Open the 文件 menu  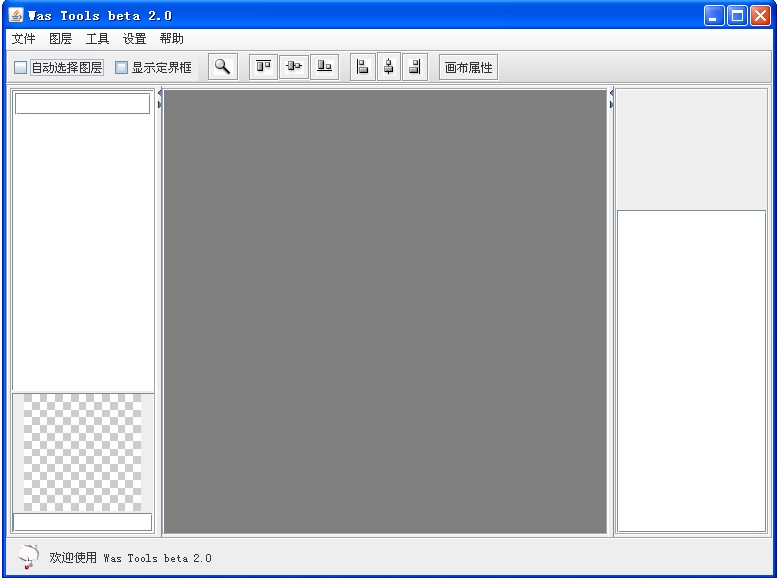[x=23, y=39]
